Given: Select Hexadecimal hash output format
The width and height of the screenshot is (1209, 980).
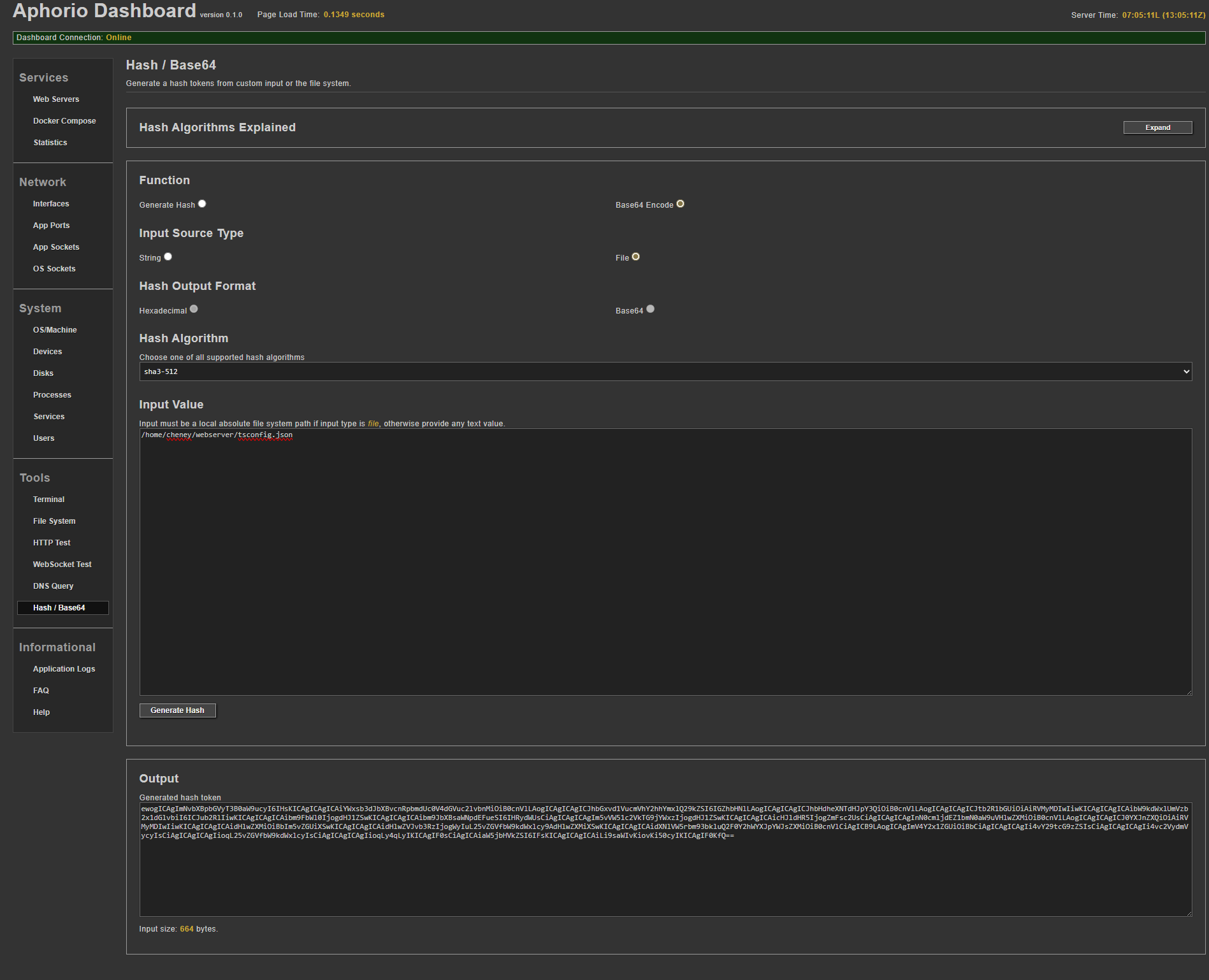Looking at the screenshot, I should (x=194, y=309).
